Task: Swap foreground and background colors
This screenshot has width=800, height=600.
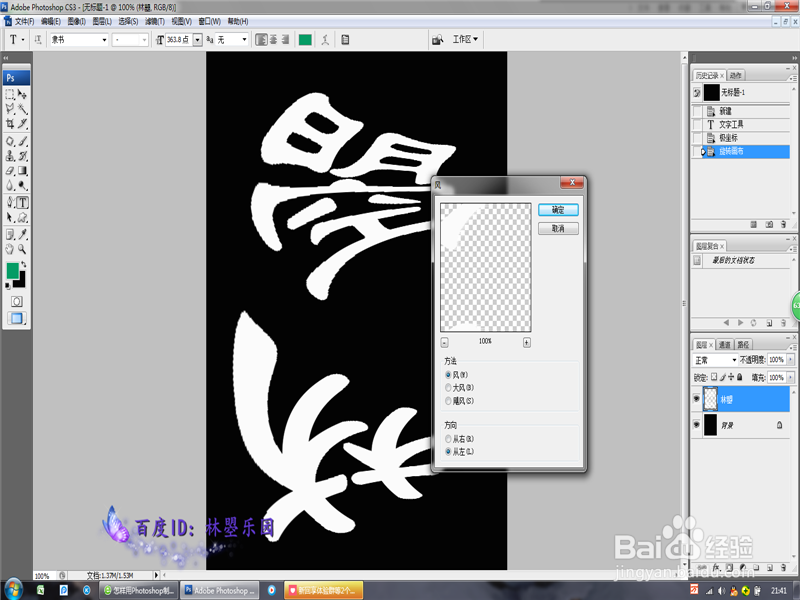Action: point(23,265)
